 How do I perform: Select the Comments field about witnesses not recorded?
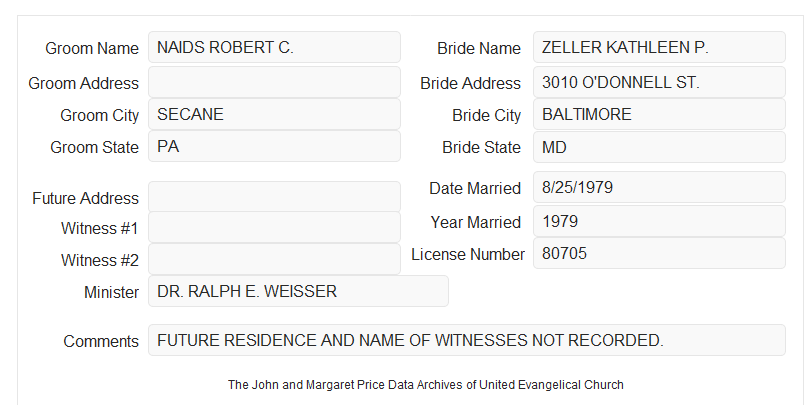point(467,340)
